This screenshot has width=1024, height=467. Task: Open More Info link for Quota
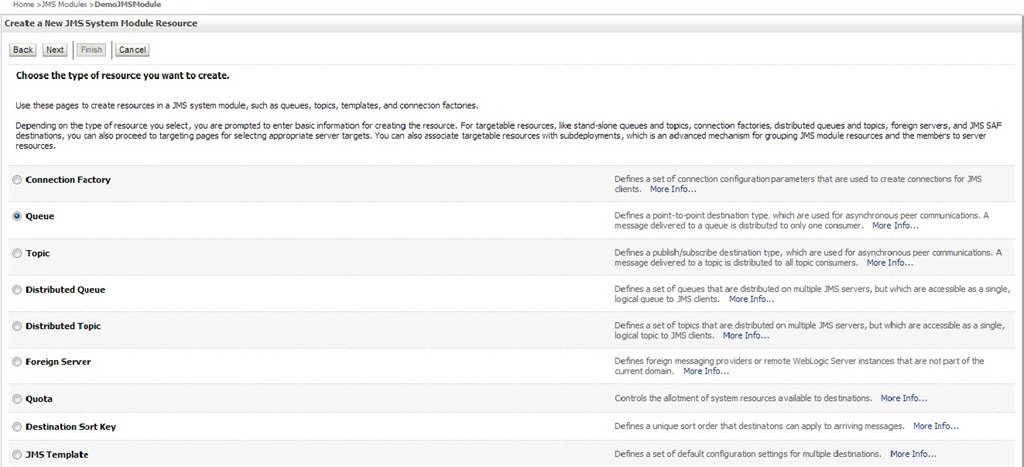point(903,398)
